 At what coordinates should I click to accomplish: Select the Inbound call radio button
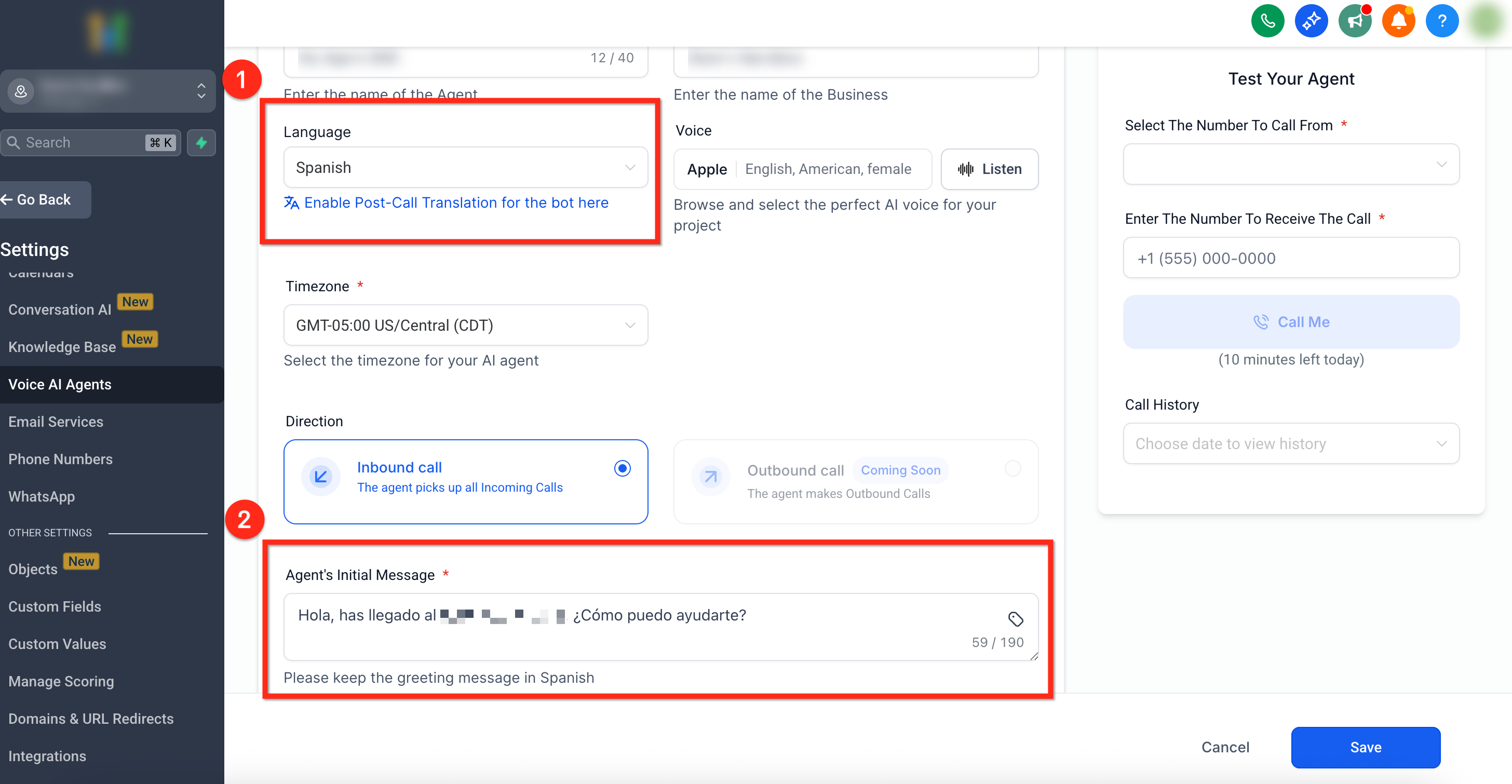(622, 468)
